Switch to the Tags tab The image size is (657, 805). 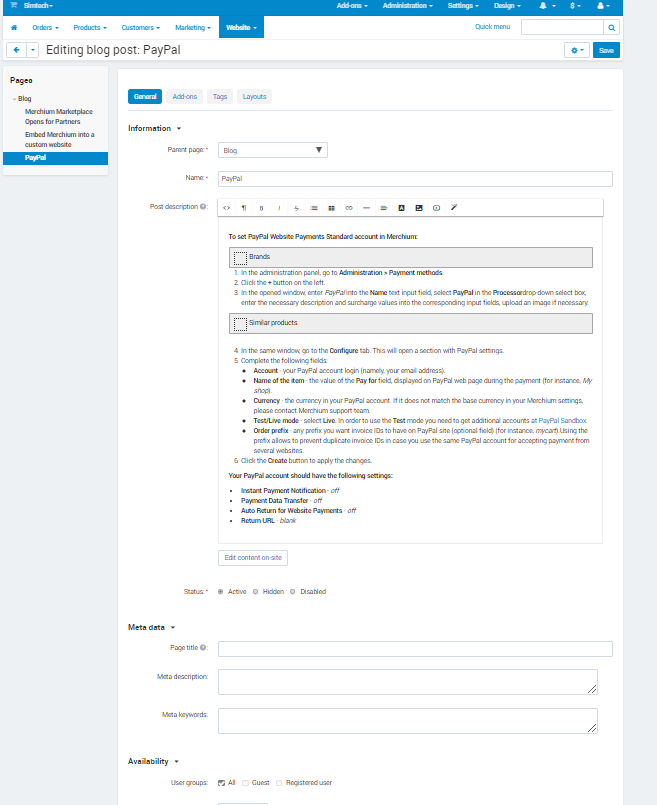[220, 97]
